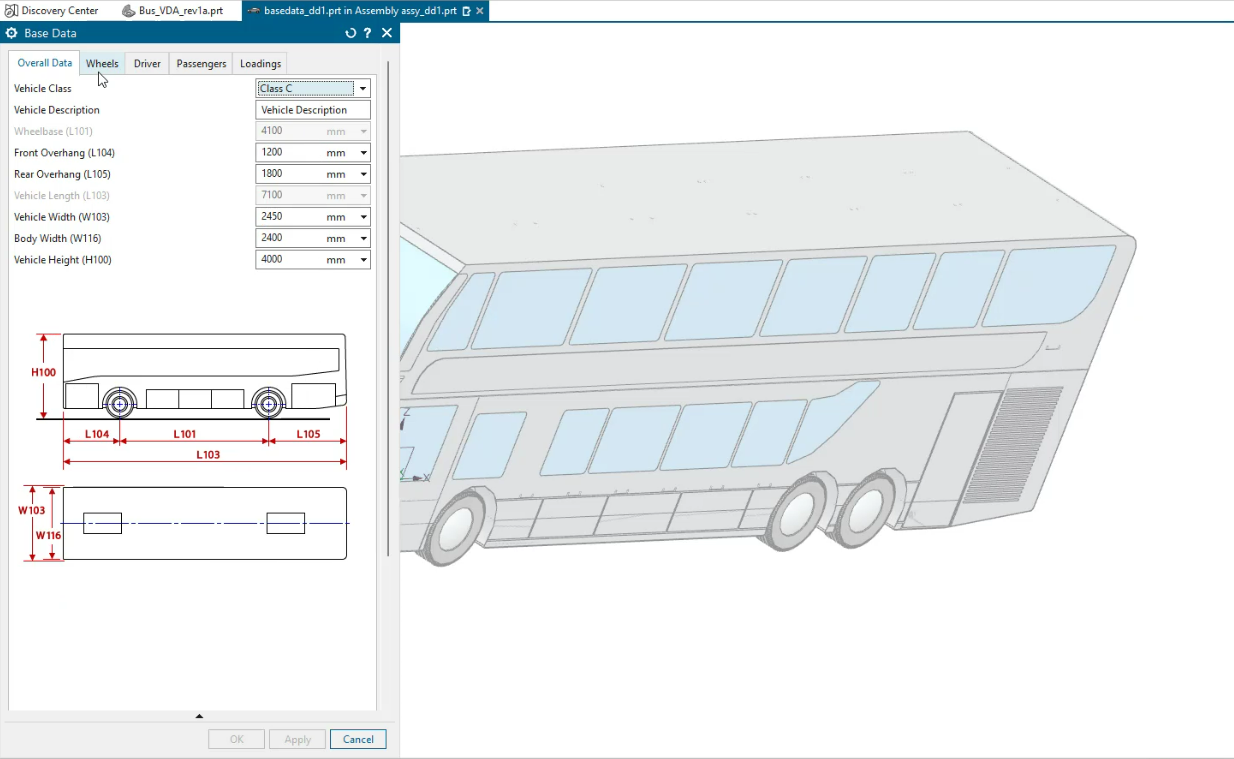Click the part icon on Bus_VDA_rev1a.prt tab
This screenshot has width=1234, height=759.
tap(129, 11)
